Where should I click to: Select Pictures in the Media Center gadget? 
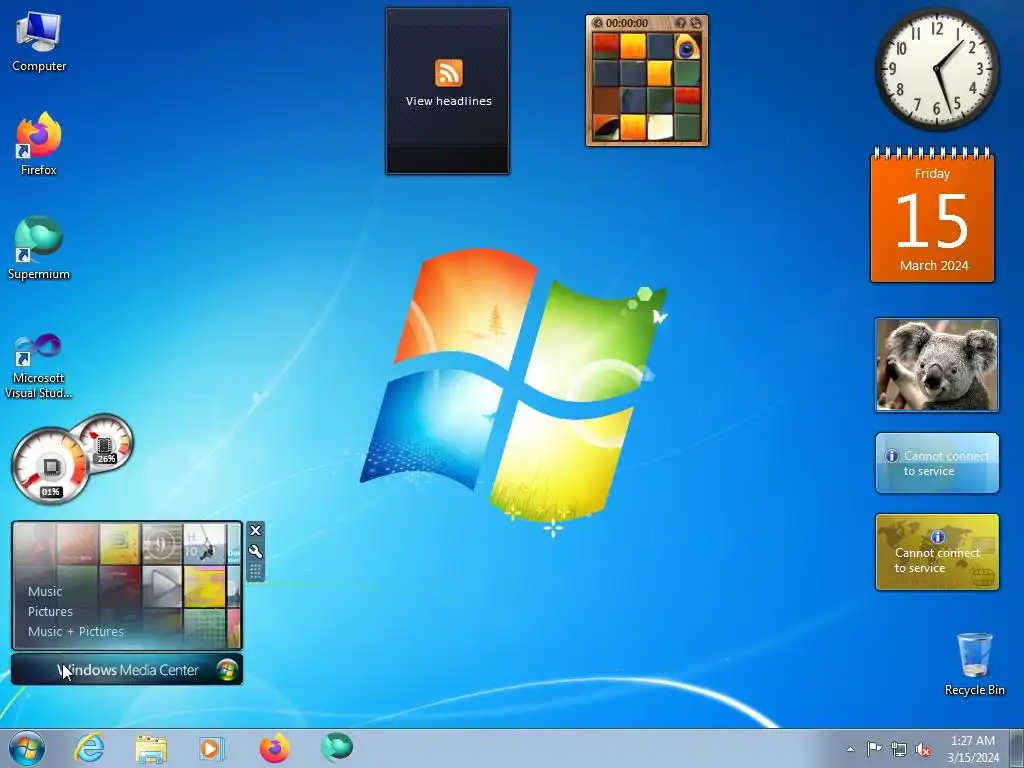[x=50, y=612]
